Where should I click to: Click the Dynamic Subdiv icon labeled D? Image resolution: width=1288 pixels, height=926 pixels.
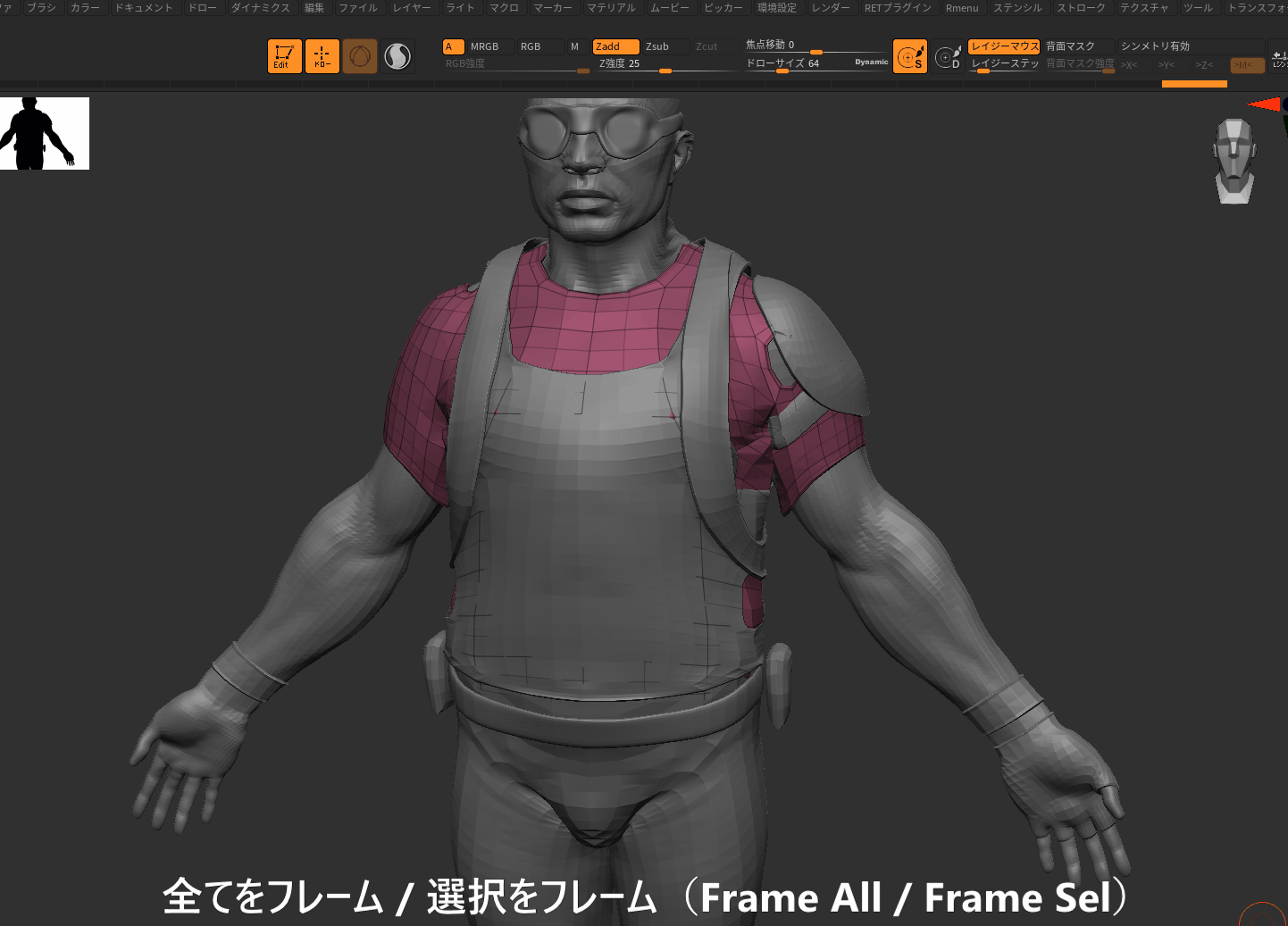click(949, 57)
